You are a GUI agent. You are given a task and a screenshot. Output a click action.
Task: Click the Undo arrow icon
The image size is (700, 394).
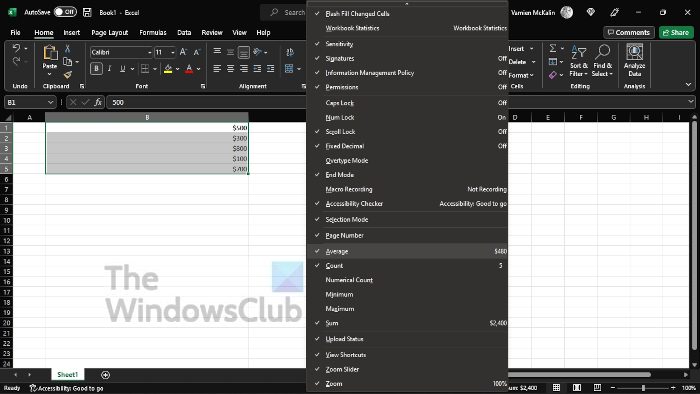click(x=17, y=48)
